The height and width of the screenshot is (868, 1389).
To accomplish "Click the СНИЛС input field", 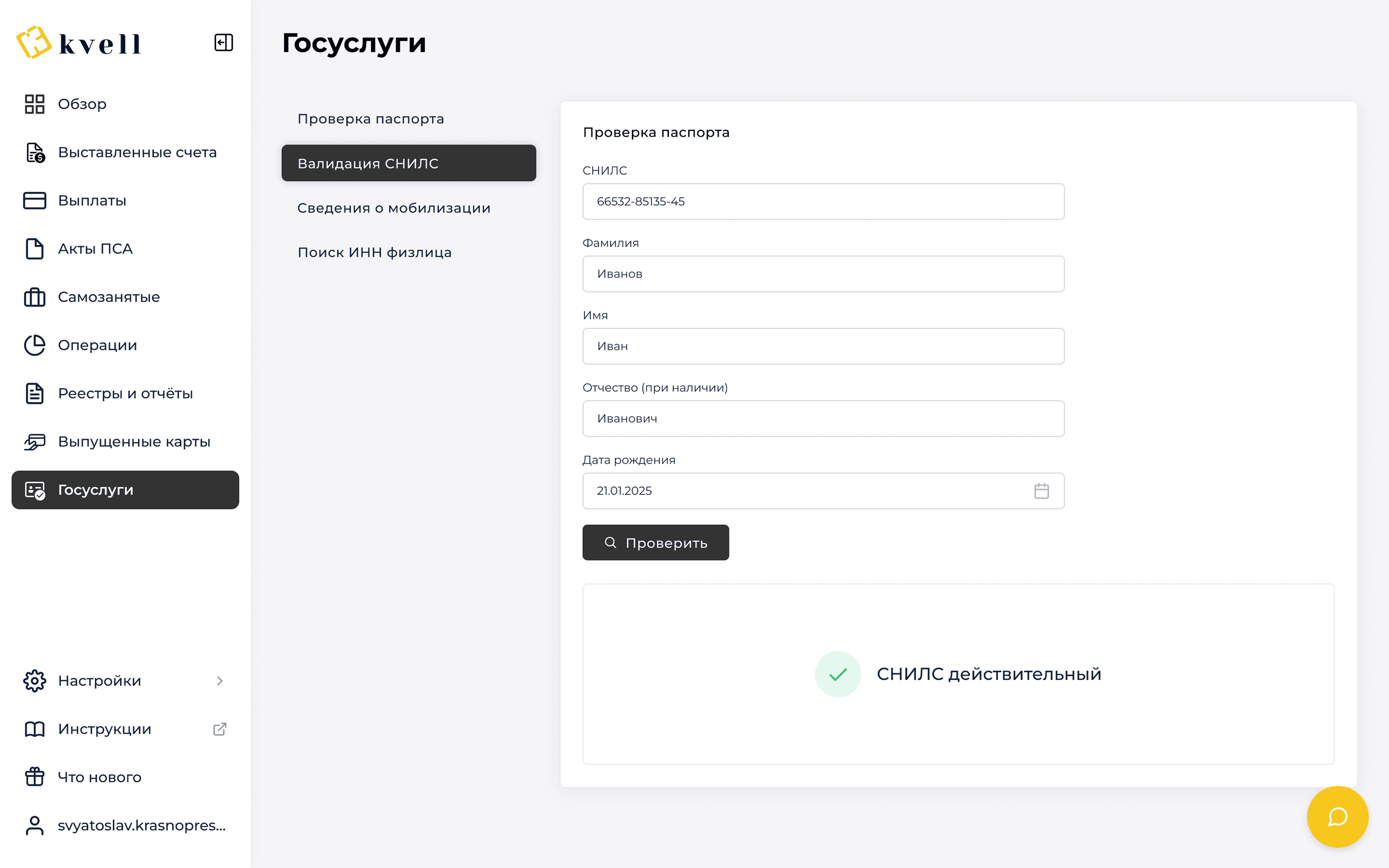I will pos(823,201).
